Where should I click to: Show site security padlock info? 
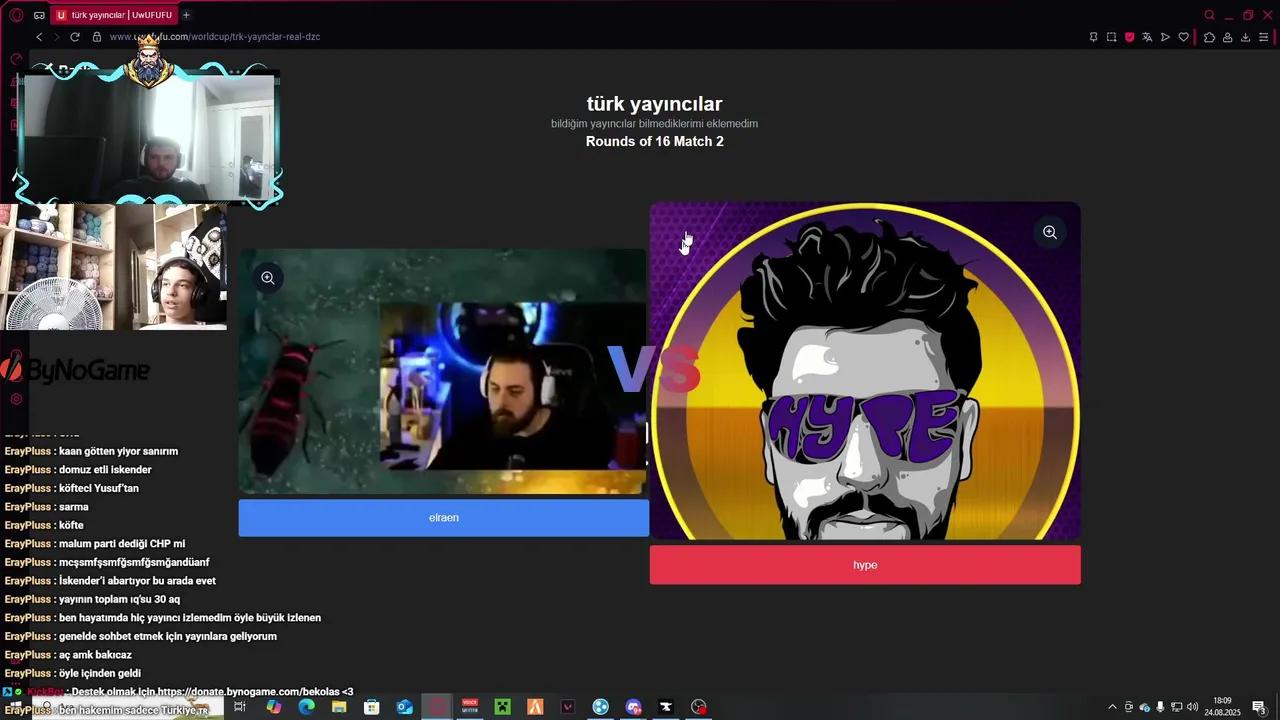pyautogui.click(x=97, y=37)
